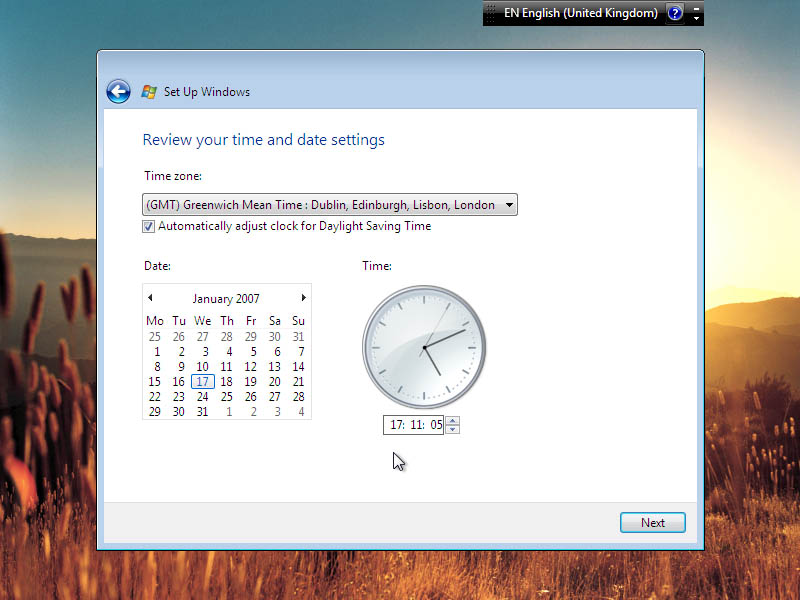This screenshot has width=800, height=600.
Task: Pick January 26 on the calendar
Action: click(x=251, y=396)
